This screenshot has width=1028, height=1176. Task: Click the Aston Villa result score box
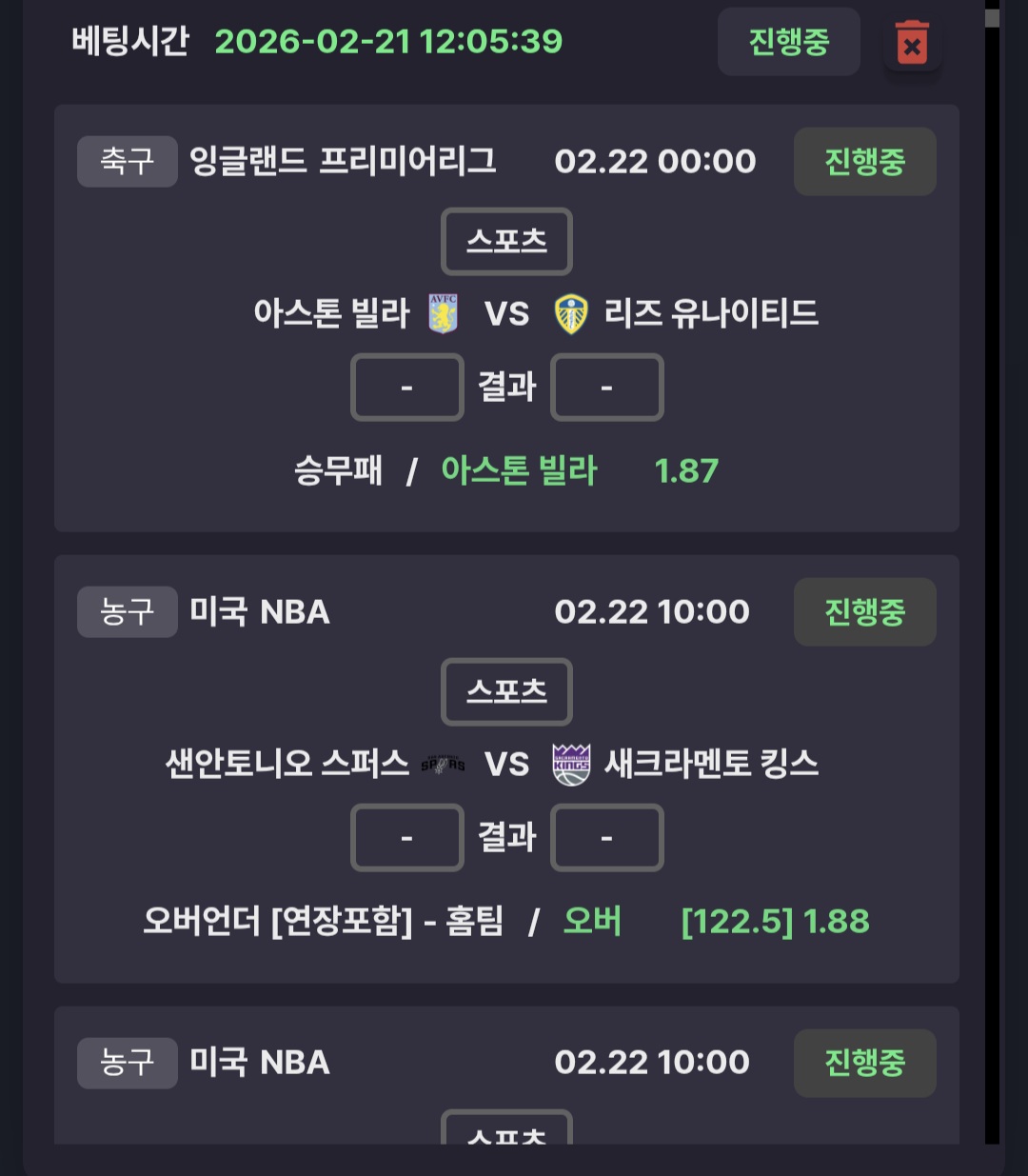pyautogui.click(x=406, y=388)
